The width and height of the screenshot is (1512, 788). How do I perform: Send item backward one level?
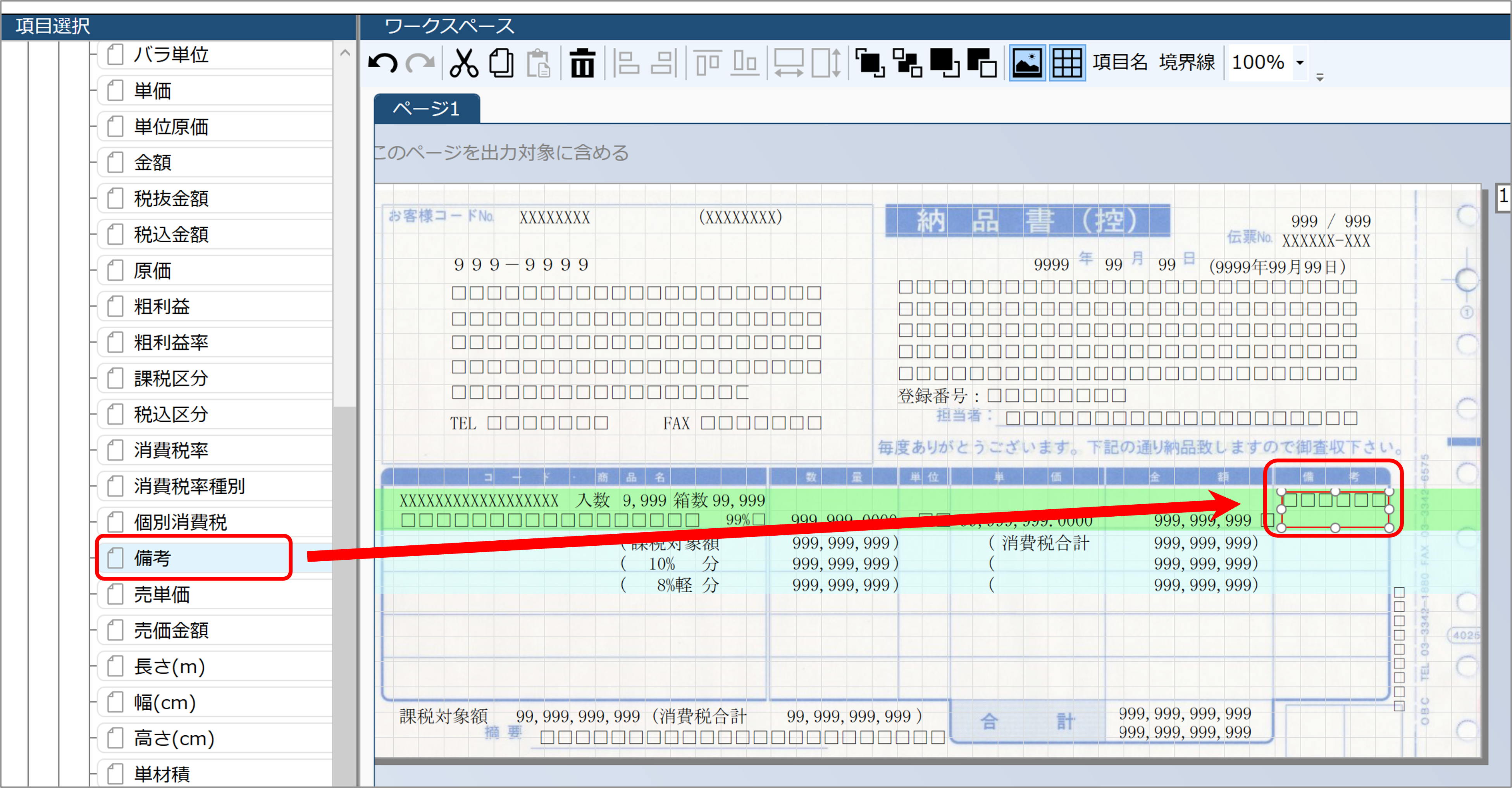tap(982, 62)
